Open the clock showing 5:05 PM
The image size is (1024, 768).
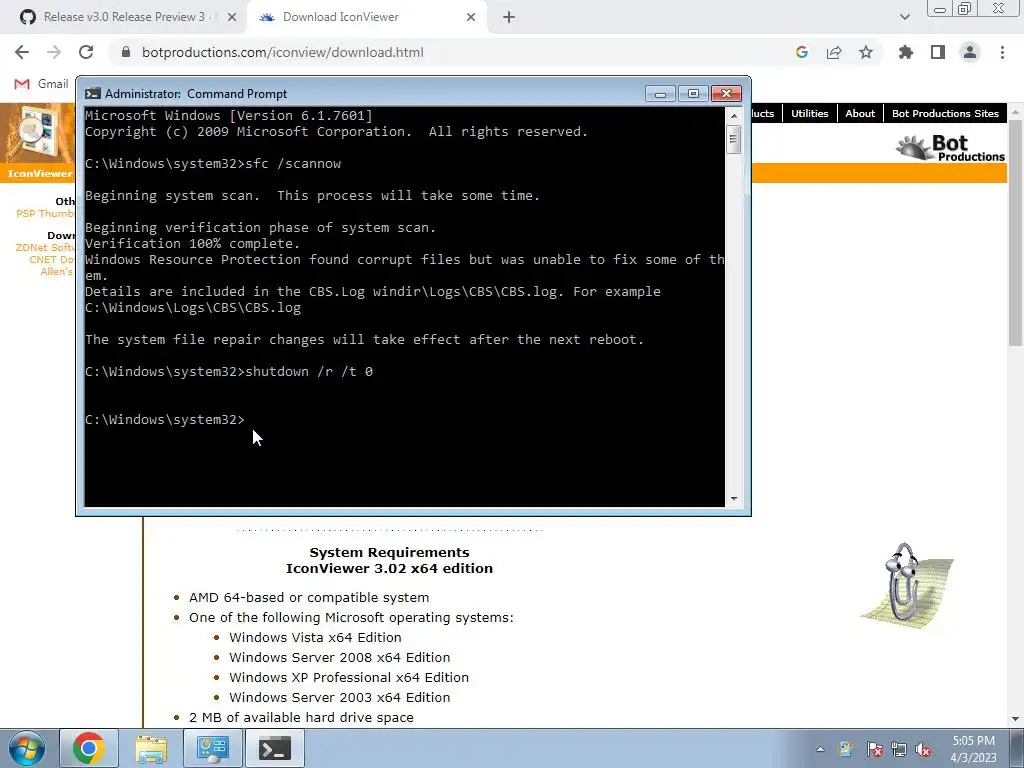(x=973, y=749)
